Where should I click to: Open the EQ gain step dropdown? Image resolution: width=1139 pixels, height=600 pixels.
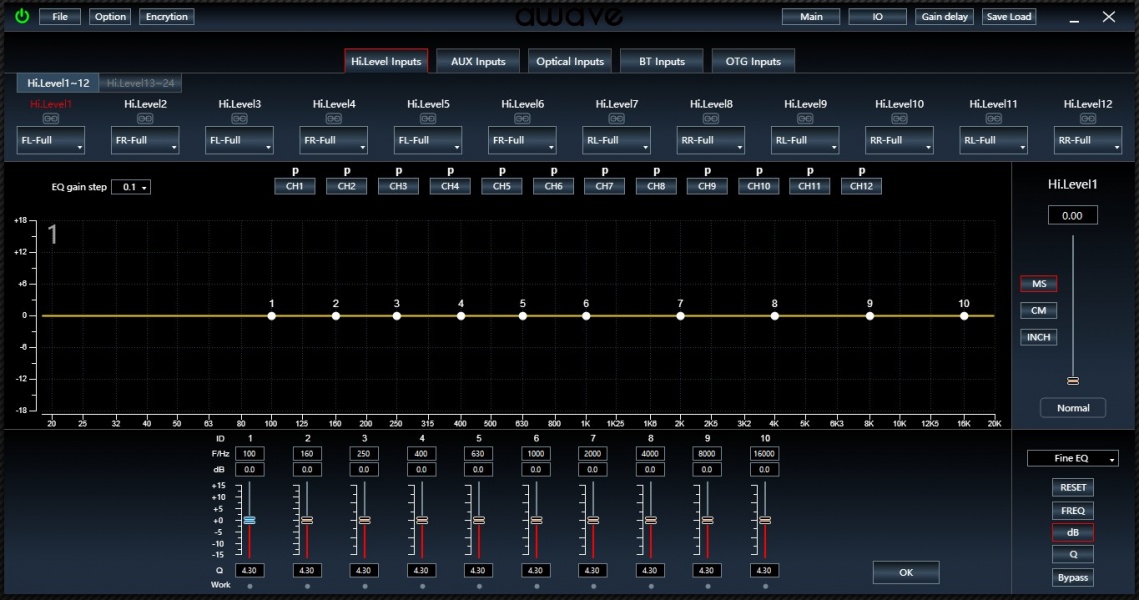[x=131, y=187]
